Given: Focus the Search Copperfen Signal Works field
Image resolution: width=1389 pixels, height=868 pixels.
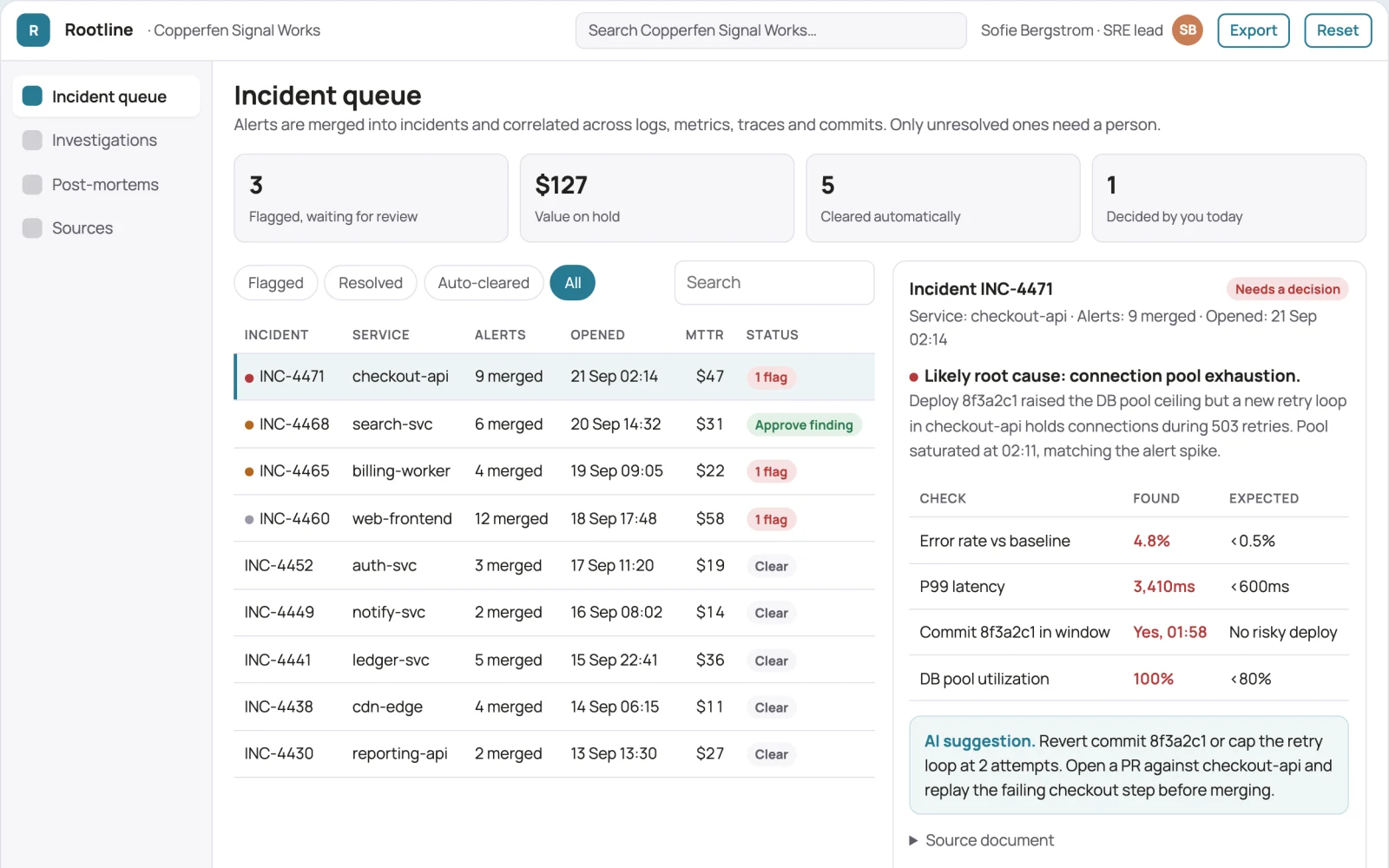Looking at the screenshot, I should 771,30.
